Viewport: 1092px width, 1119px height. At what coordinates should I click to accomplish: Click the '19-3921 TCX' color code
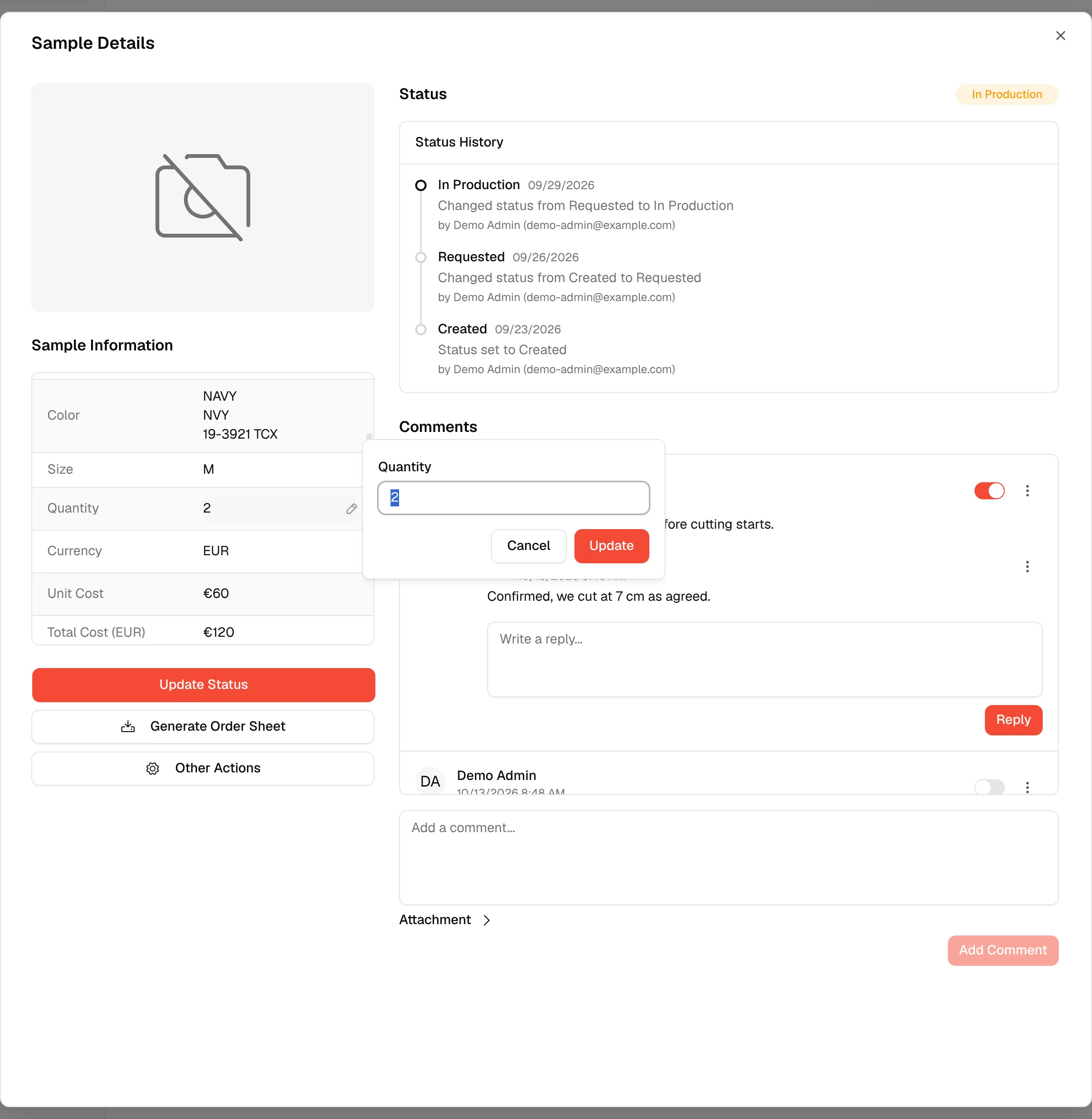[240, 434]
